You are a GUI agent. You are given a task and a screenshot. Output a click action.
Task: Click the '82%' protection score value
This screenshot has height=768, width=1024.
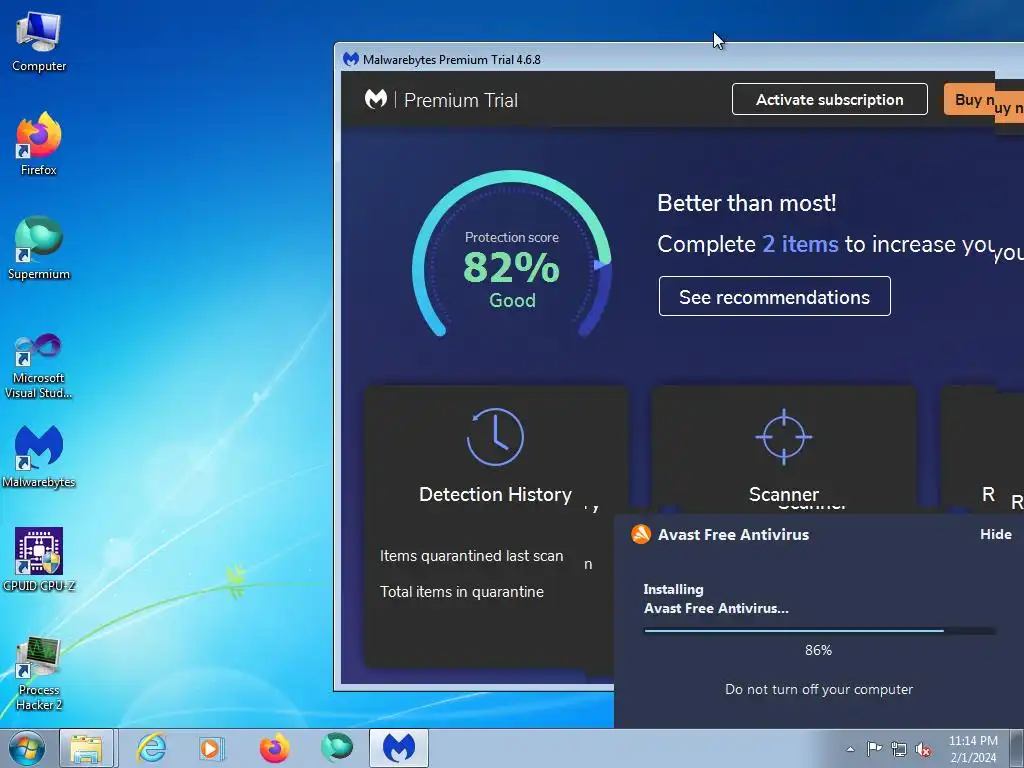tap(511, 268)
